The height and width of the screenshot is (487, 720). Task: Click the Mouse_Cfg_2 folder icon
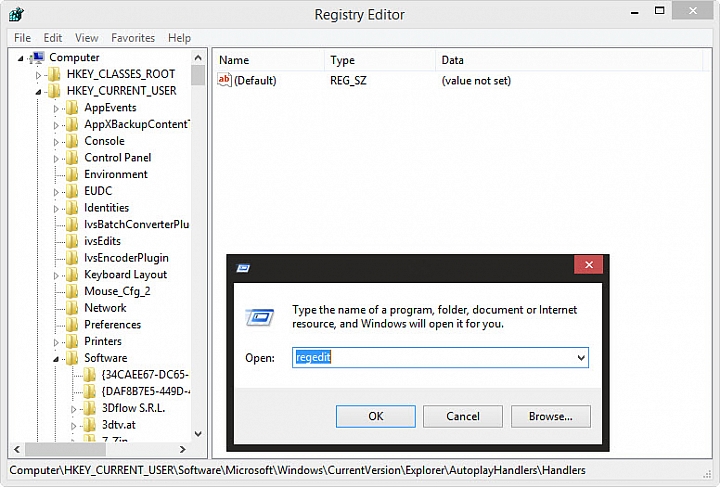[x=72, y=291]
